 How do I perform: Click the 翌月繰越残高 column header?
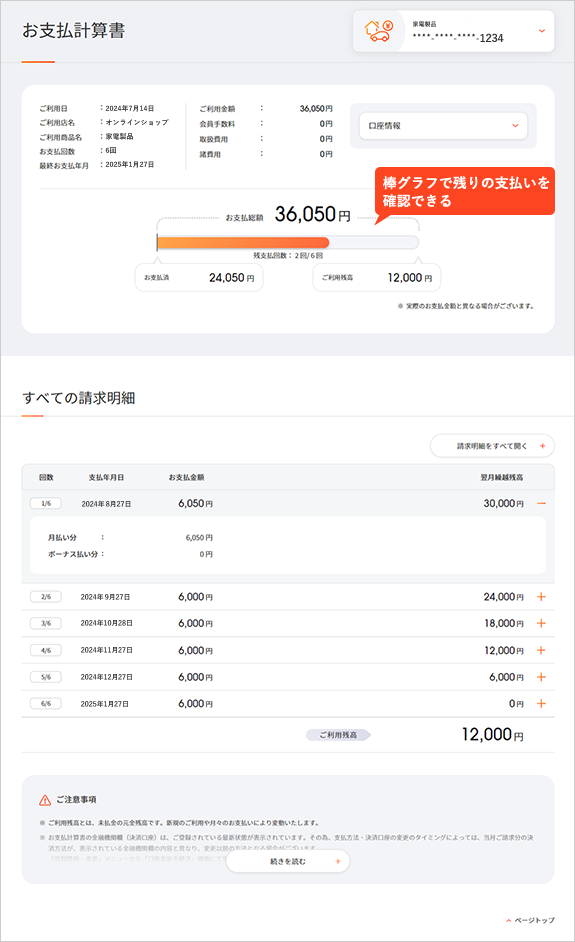coord(502,478)
